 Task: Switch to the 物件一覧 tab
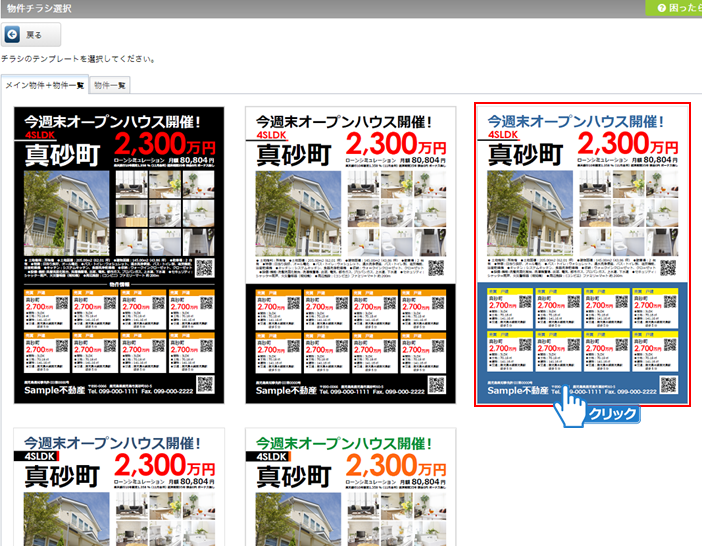click(110, 85)
